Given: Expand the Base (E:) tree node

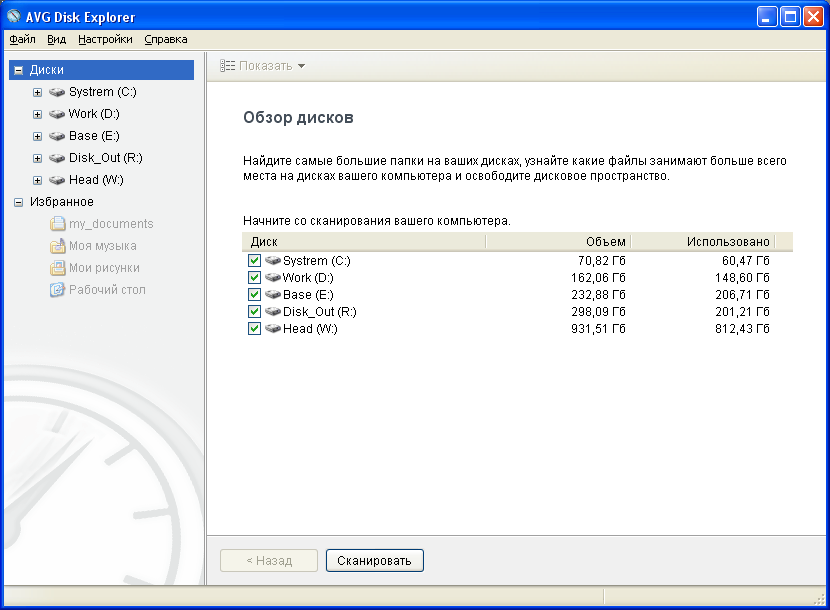Looking at the screenshot, I should point(37,136).
